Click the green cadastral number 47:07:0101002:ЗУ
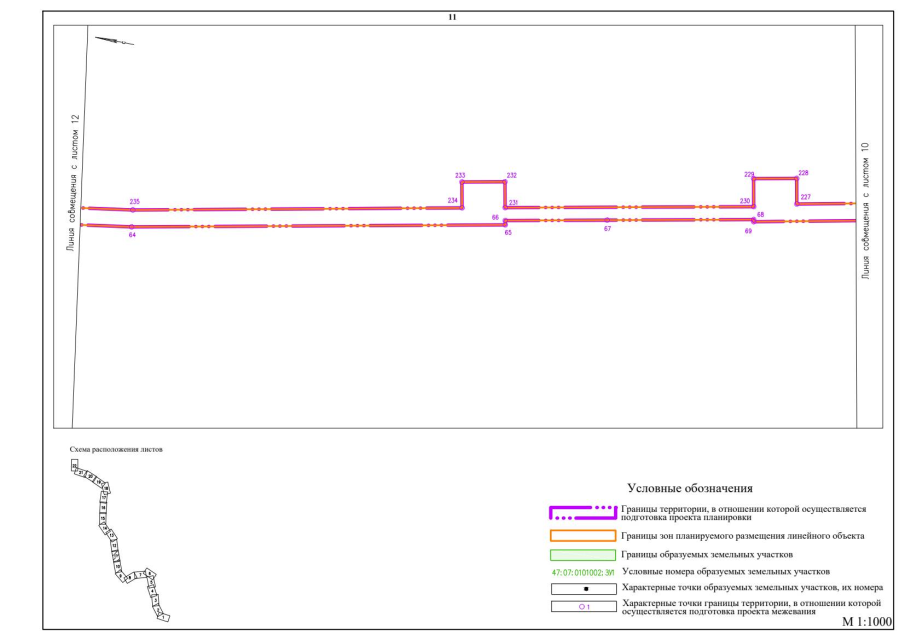 click(x=581, y=572)
